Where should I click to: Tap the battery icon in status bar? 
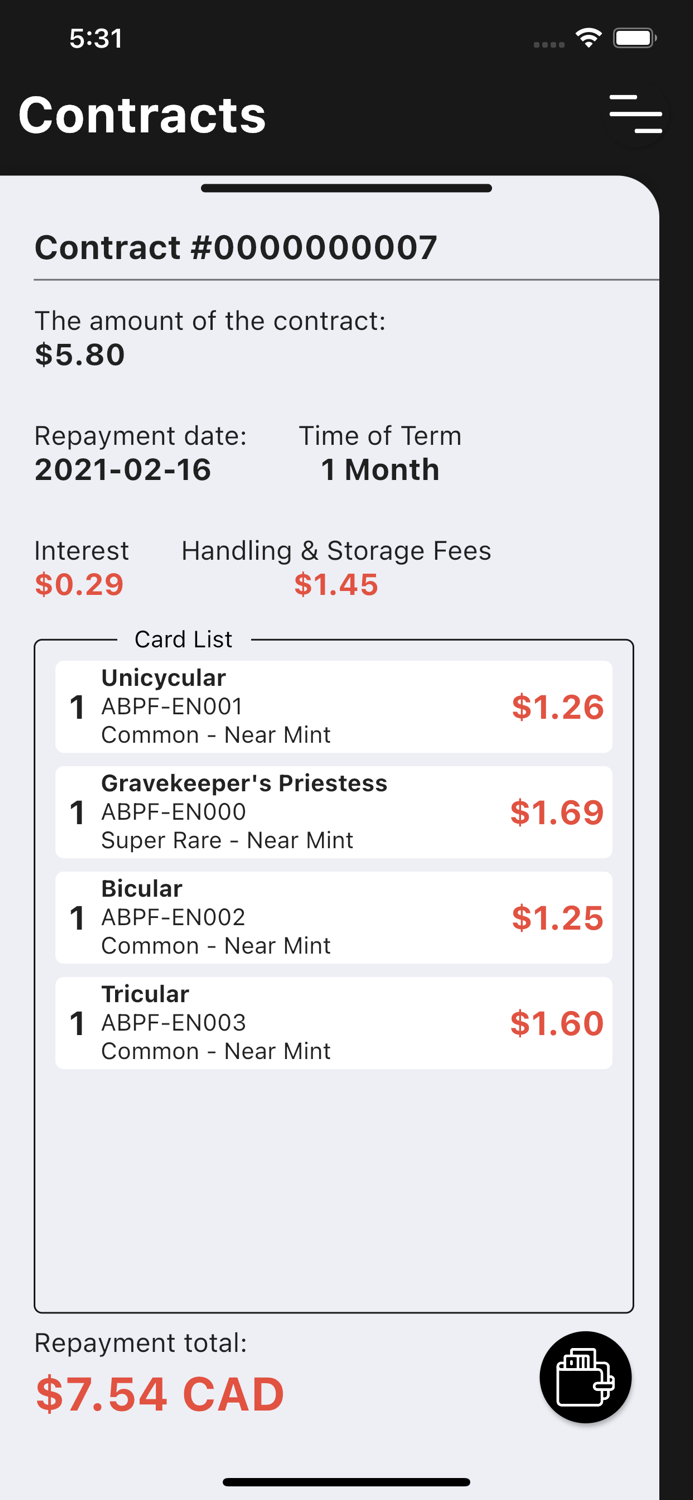pos(634,37)
